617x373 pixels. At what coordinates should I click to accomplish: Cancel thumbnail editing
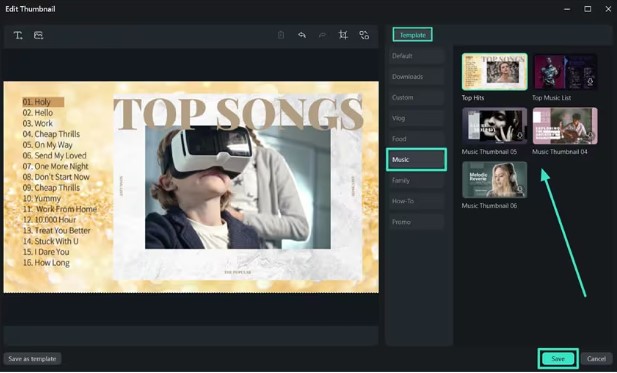coord(597,359)
